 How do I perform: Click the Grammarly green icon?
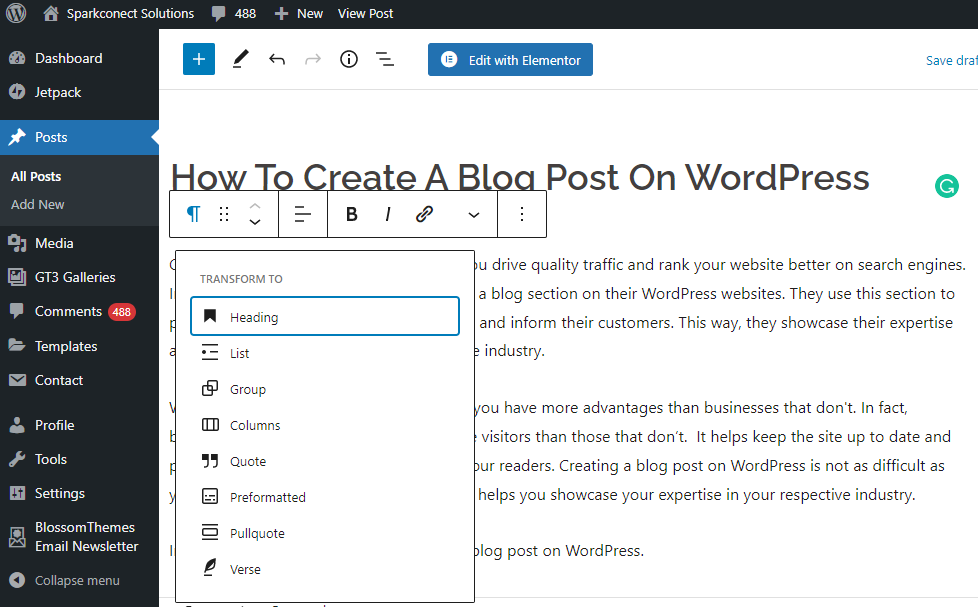947,186
